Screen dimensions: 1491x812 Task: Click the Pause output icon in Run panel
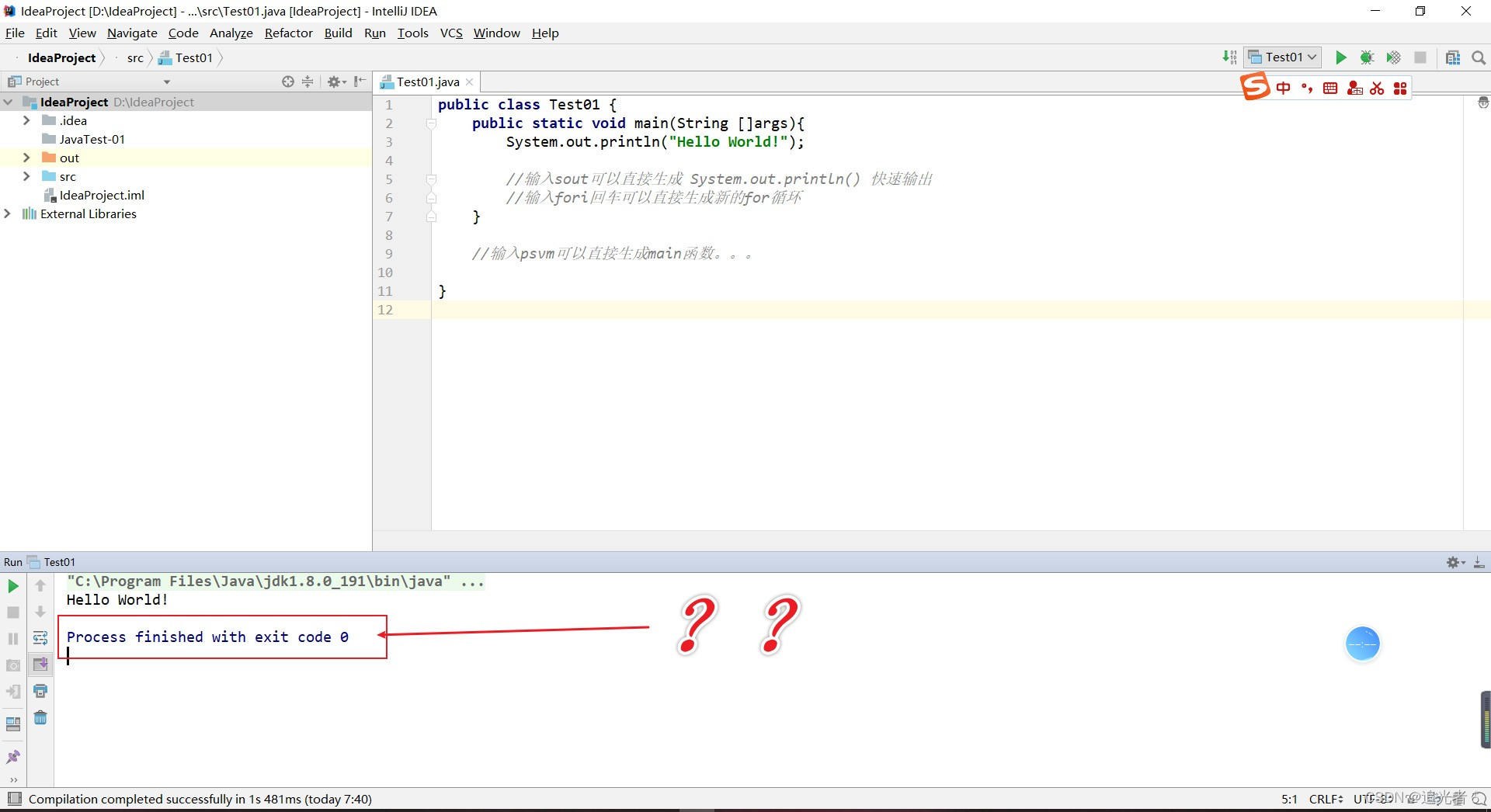tap(13, 638)
